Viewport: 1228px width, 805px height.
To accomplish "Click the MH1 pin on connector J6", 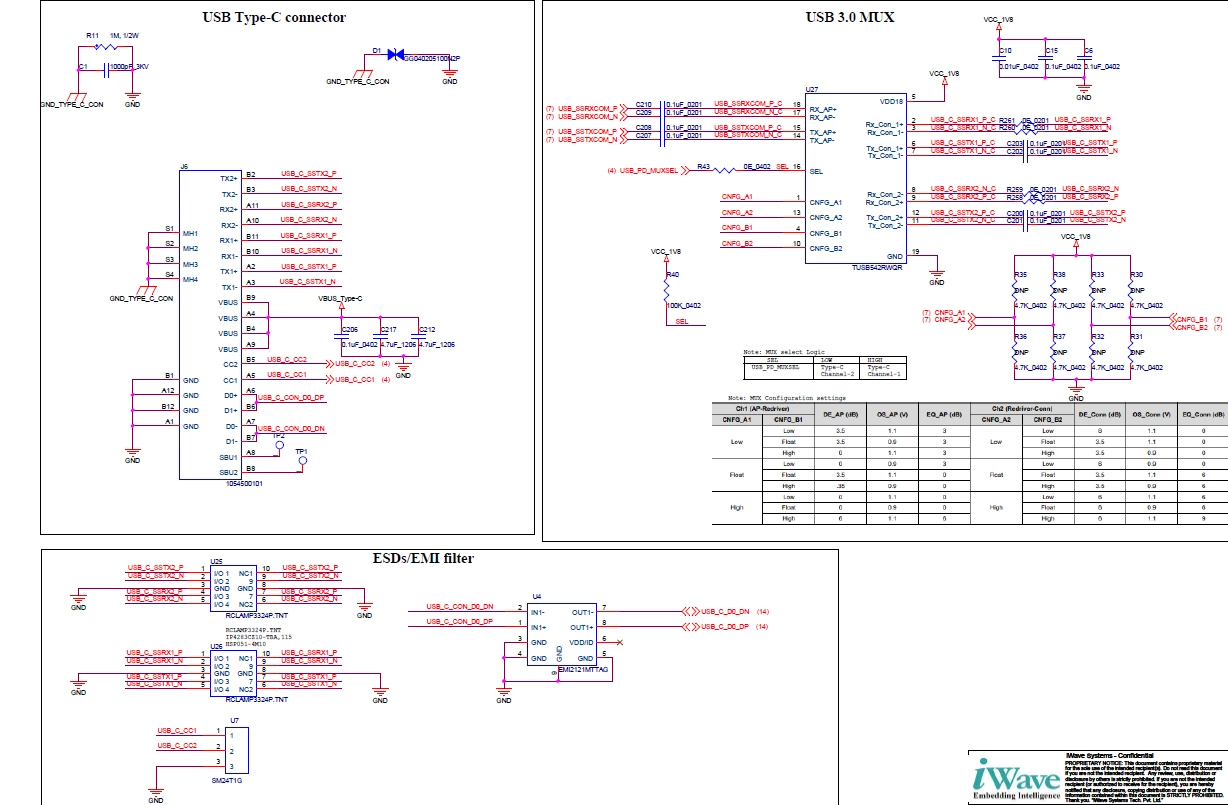I will pos(190,233).
